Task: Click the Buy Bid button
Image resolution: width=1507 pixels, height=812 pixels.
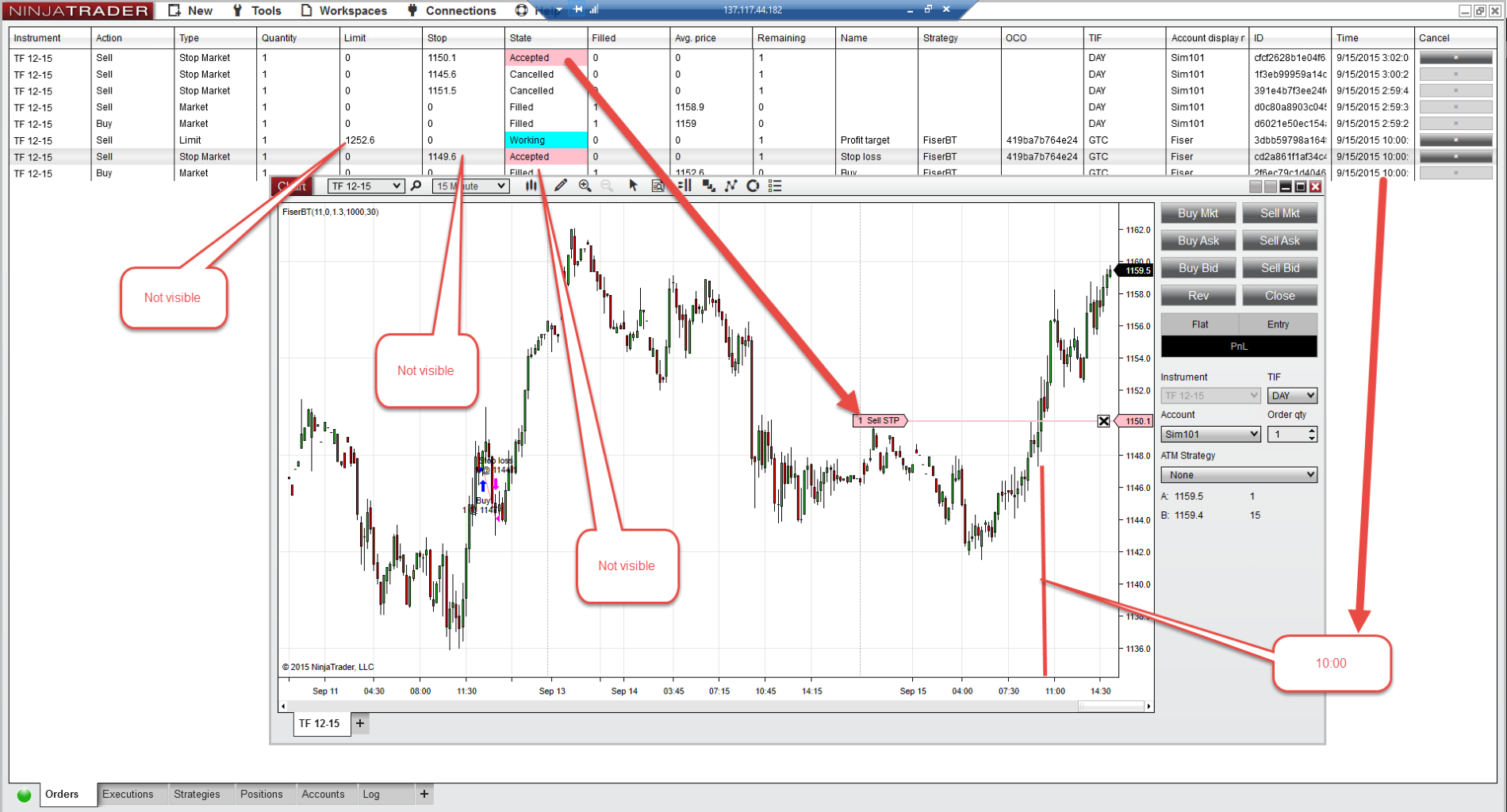Action: (x=1198, y=268)
